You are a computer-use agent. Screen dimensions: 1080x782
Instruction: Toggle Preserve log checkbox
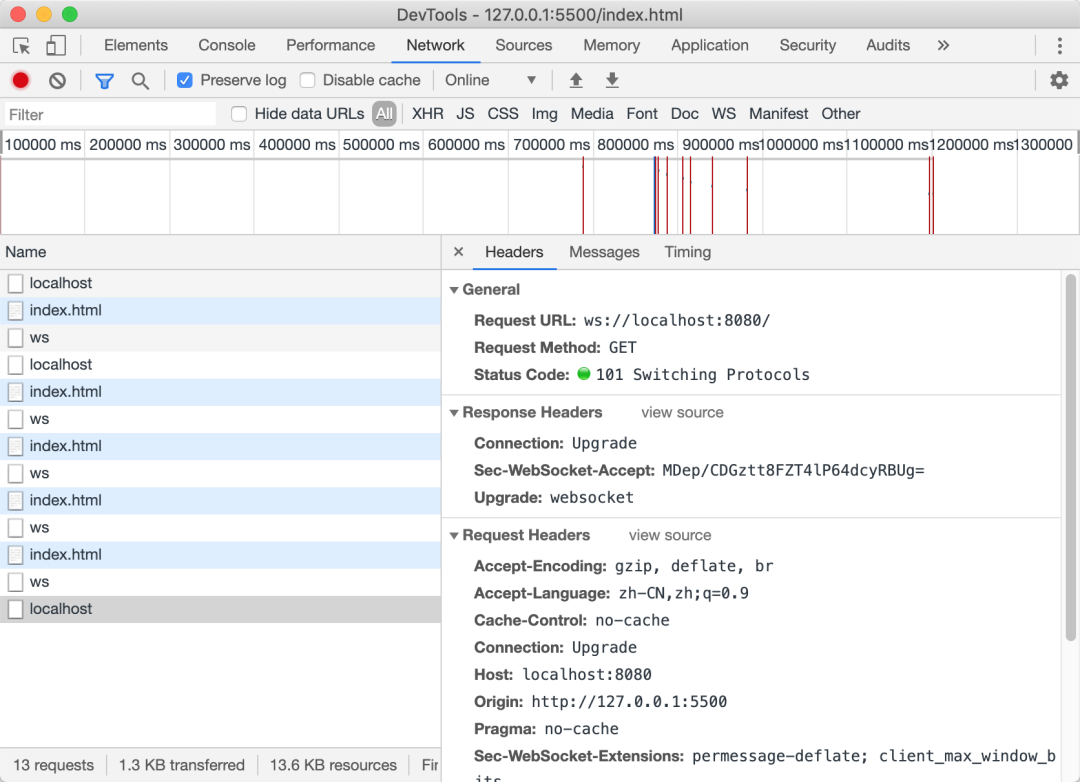[x=184, y=81]
